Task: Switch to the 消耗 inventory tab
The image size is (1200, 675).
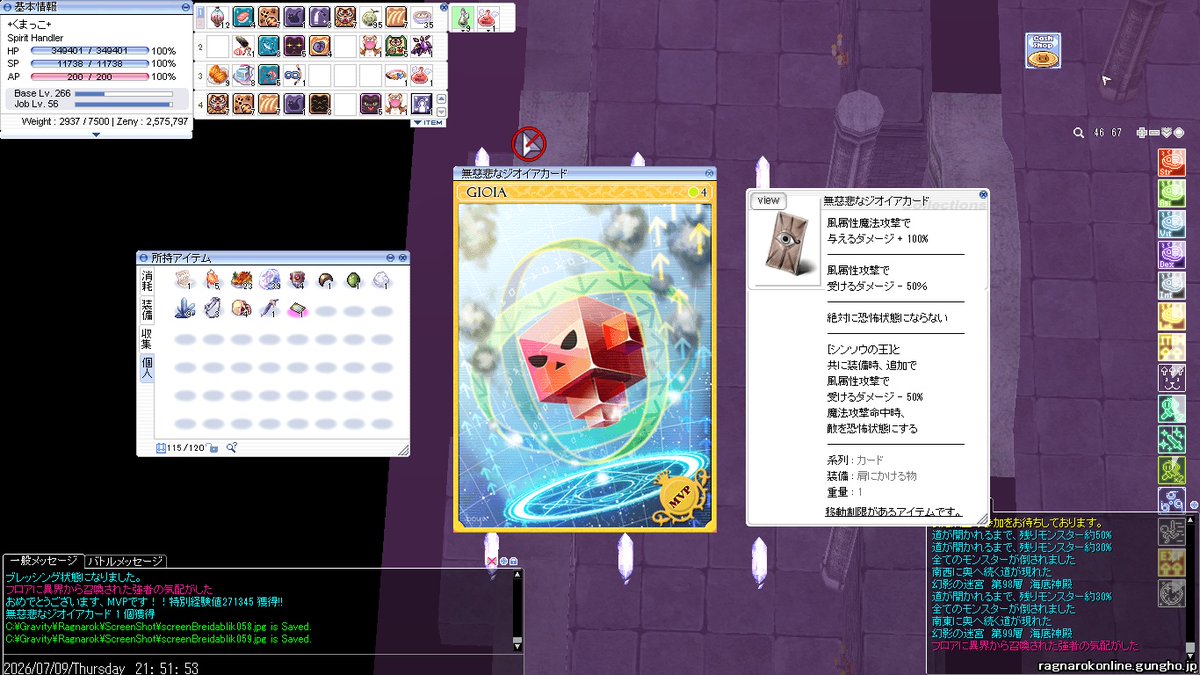Action: pos(146,280)
